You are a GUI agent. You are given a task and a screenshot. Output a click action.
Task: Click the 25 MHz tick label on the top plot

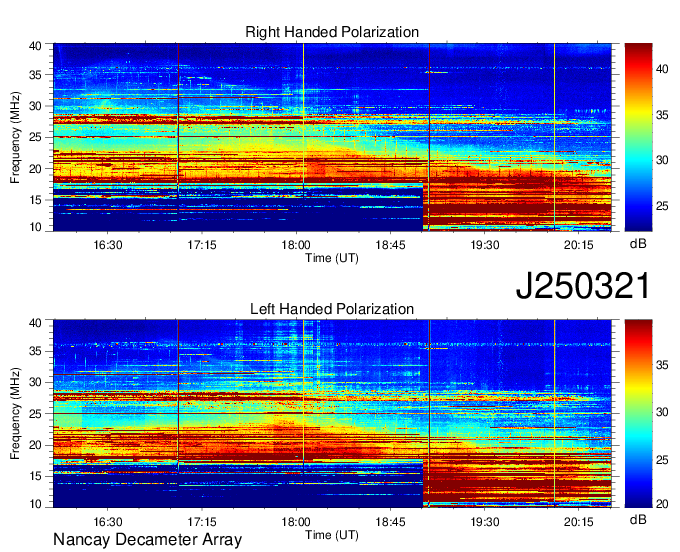35,137
